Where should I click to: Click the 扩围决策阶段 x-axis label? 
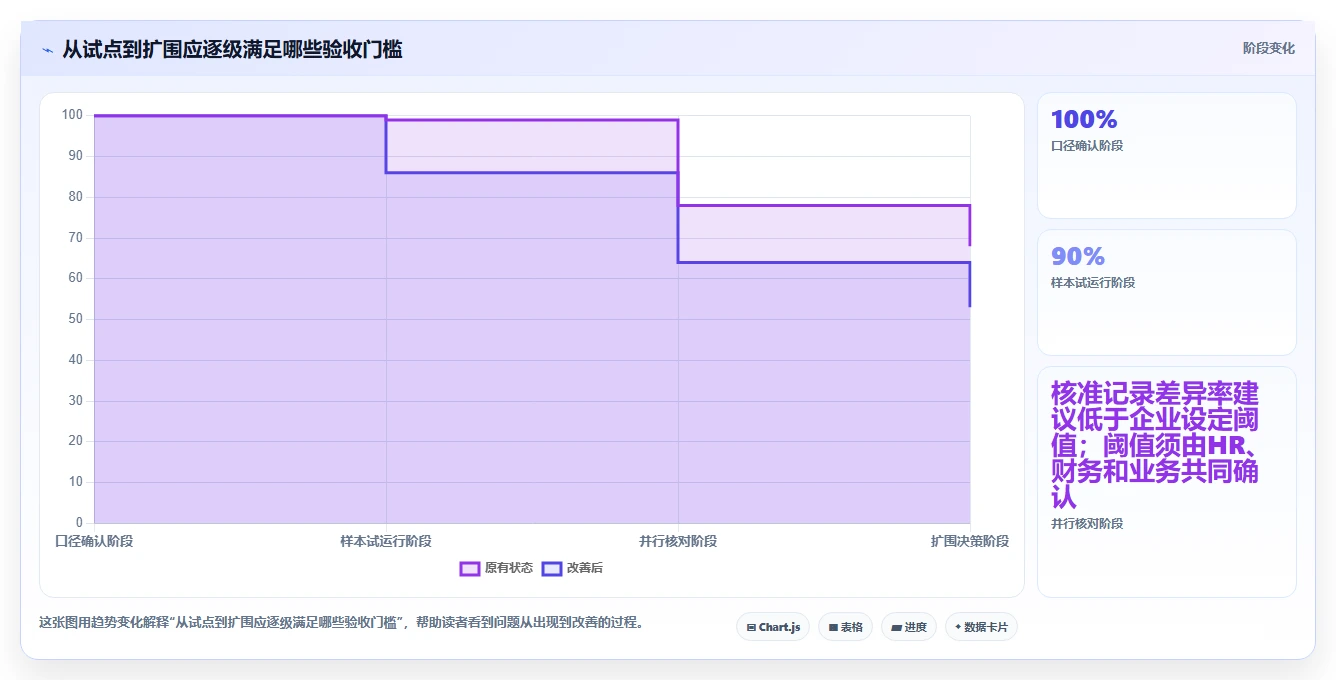pyautogui.click(x=970, y=541)
